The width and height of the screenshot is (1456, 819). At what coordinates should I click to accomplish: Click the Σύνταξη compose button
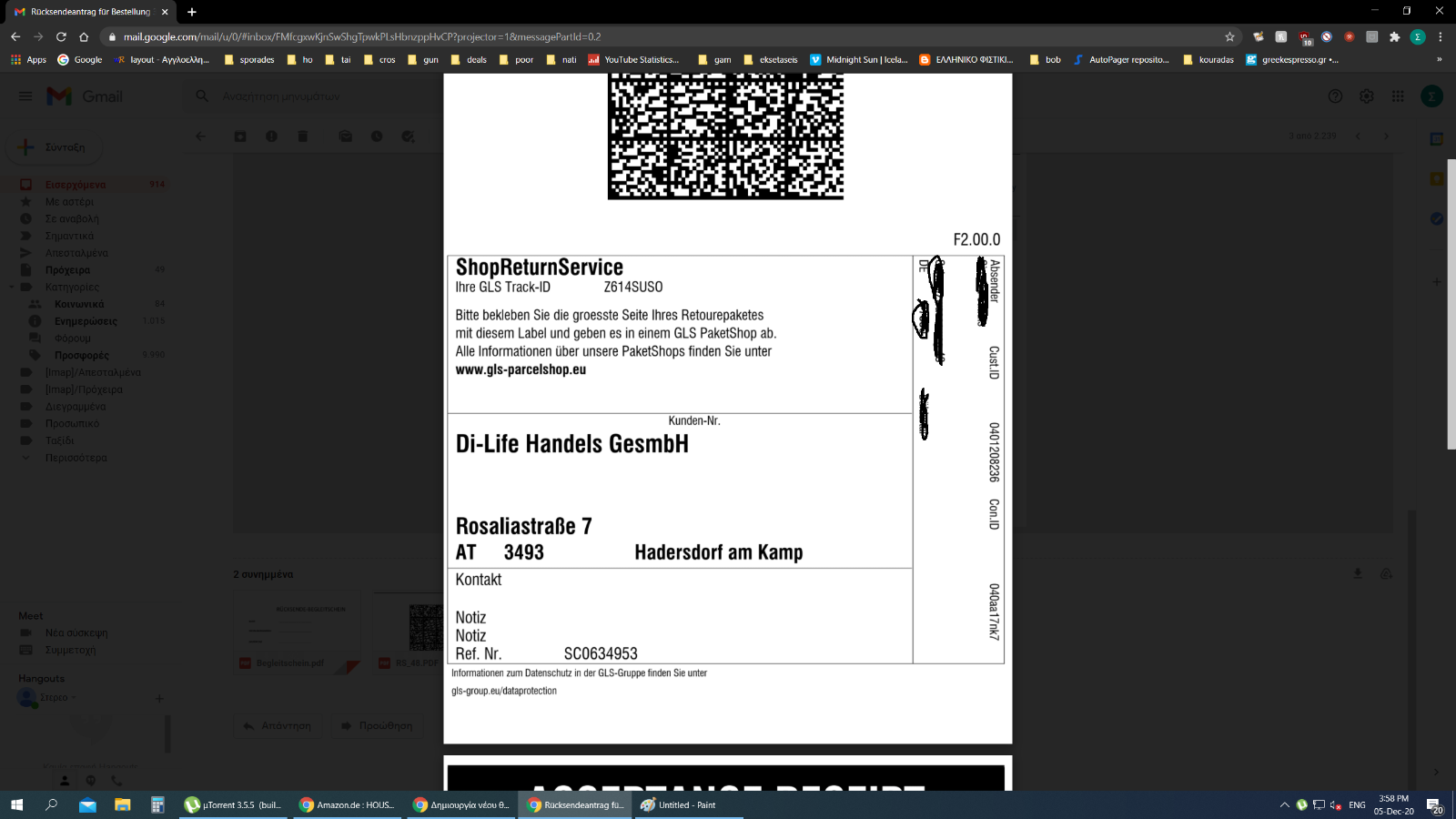tap(53, 147)
